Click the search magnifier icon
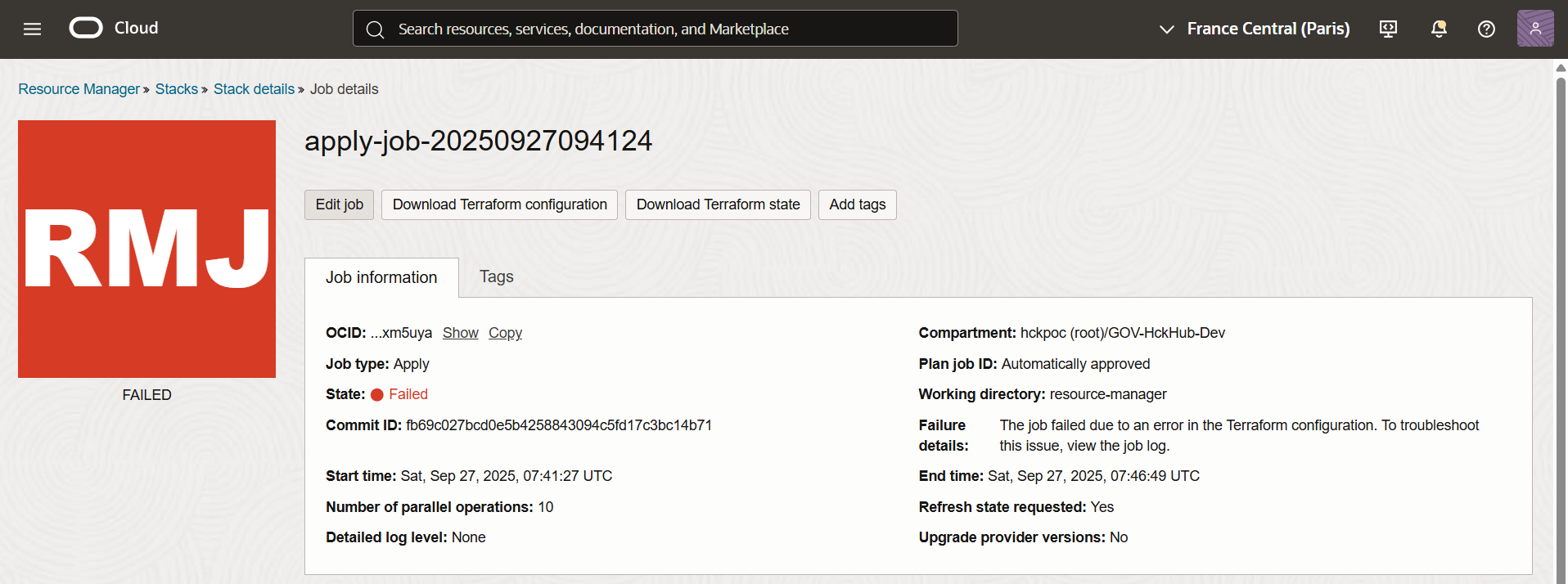The image size is (1568, 584). point(375,29)
